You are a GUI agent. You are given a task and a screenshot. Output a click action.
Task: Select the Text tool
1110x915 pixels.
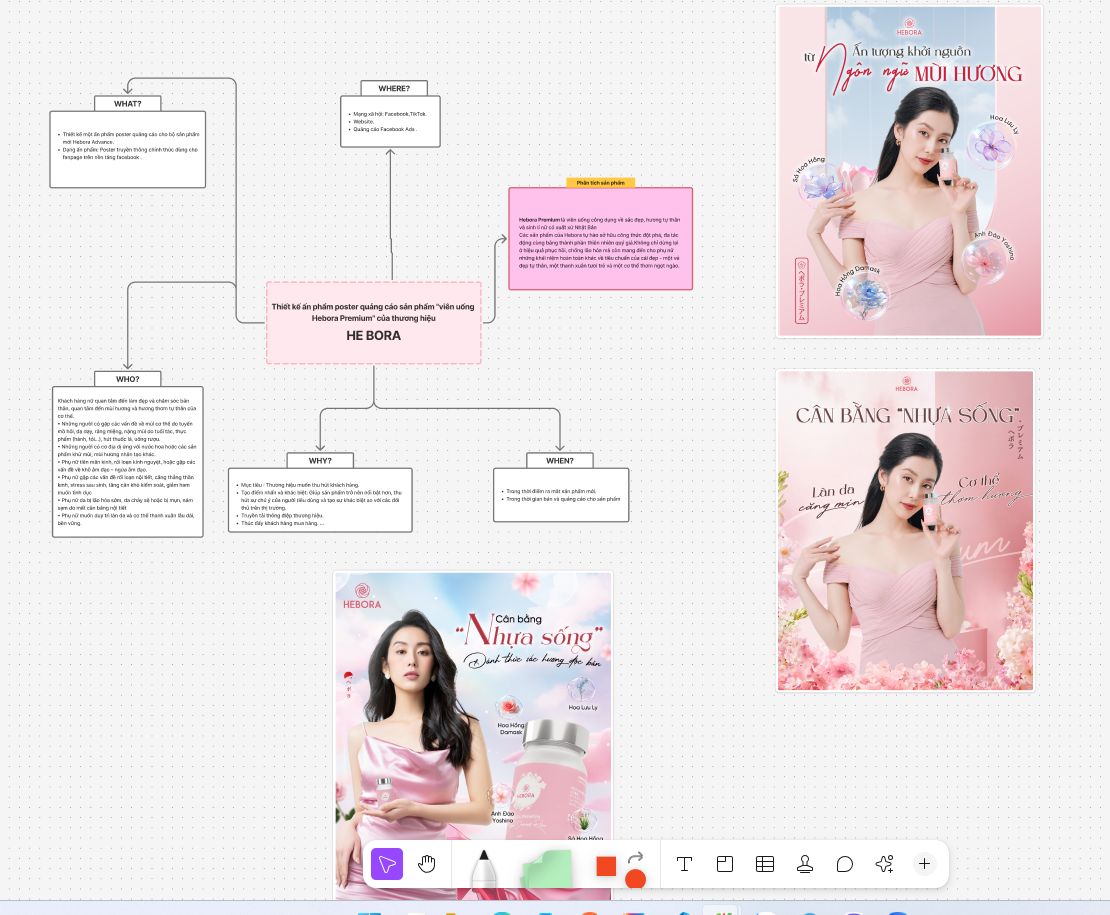click(685, 864)
